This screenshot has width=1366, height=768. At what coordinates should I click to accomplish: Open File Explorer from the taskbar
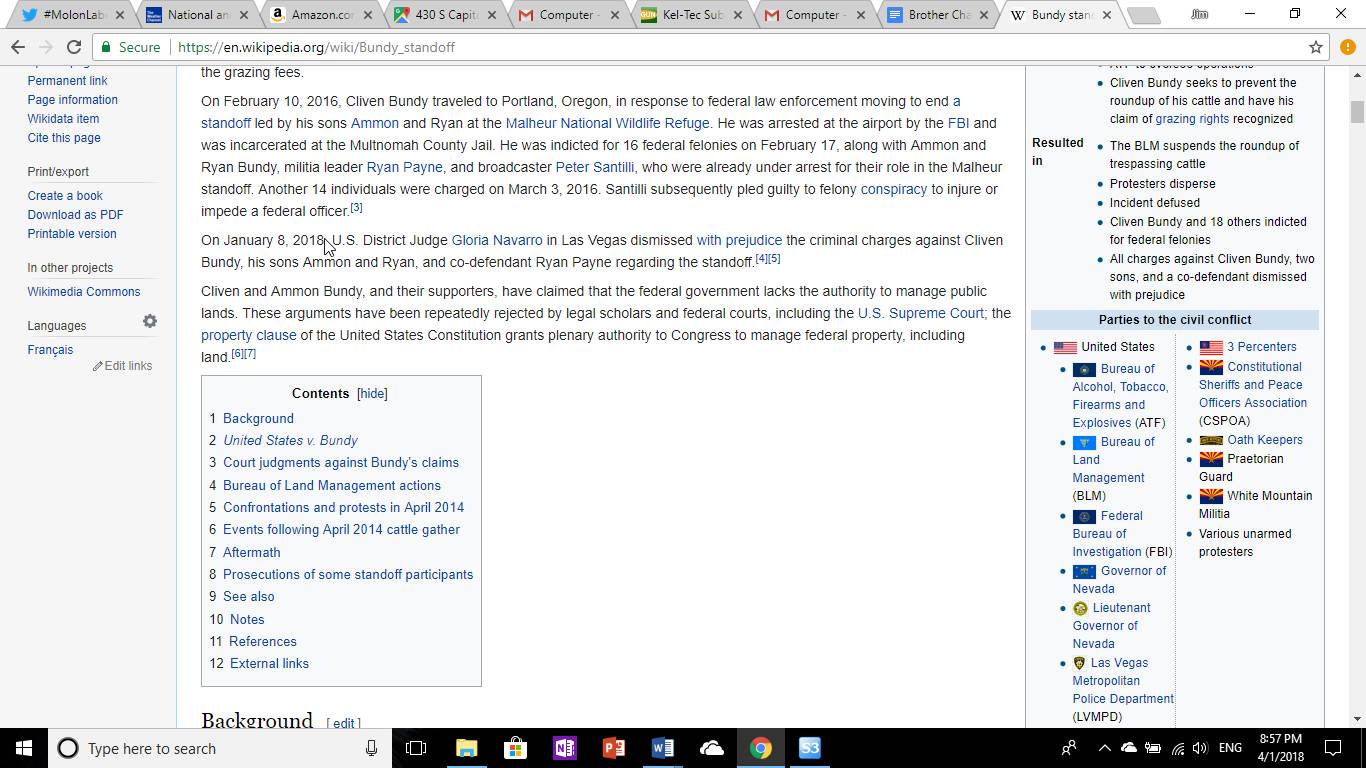click(x=466, y=748)
